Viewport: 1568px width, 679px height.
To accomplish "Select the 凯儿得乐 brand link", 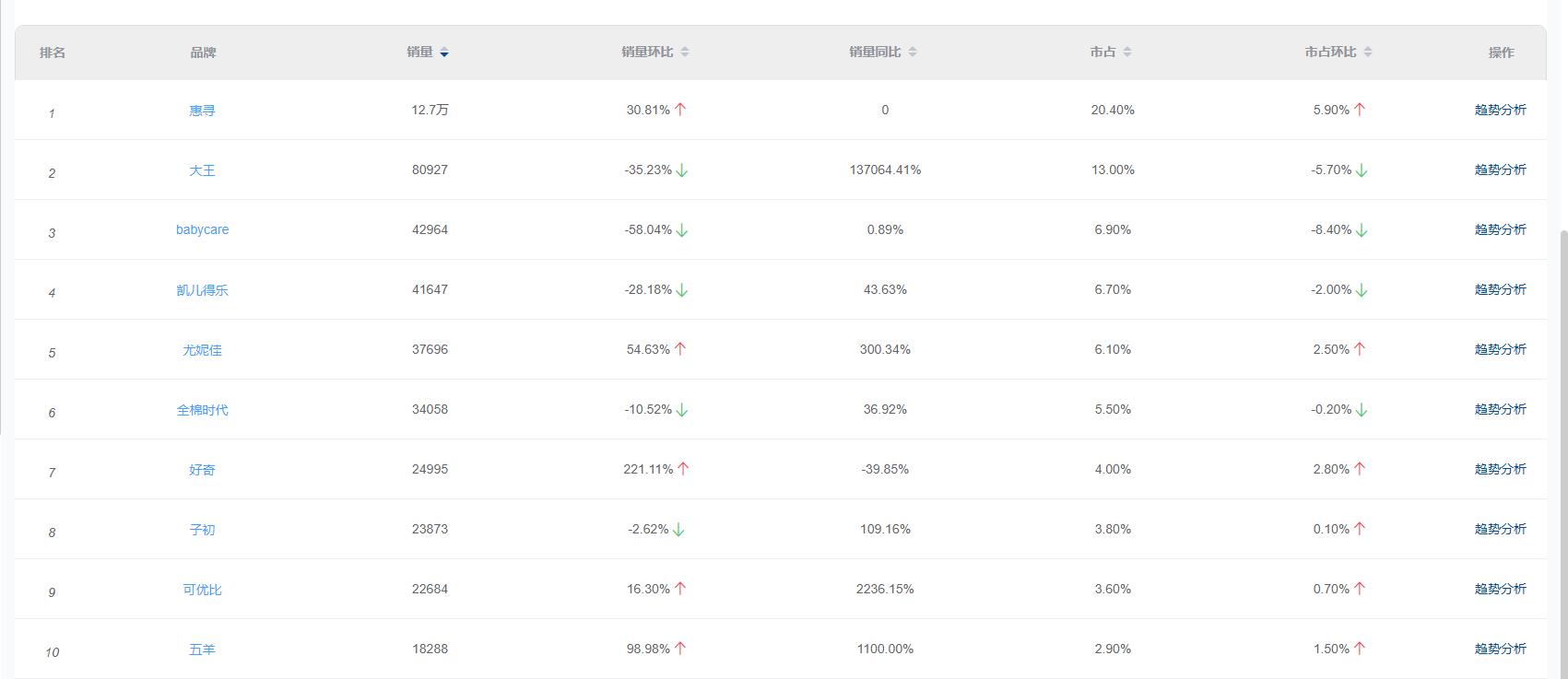I will [x=202, y=290].
